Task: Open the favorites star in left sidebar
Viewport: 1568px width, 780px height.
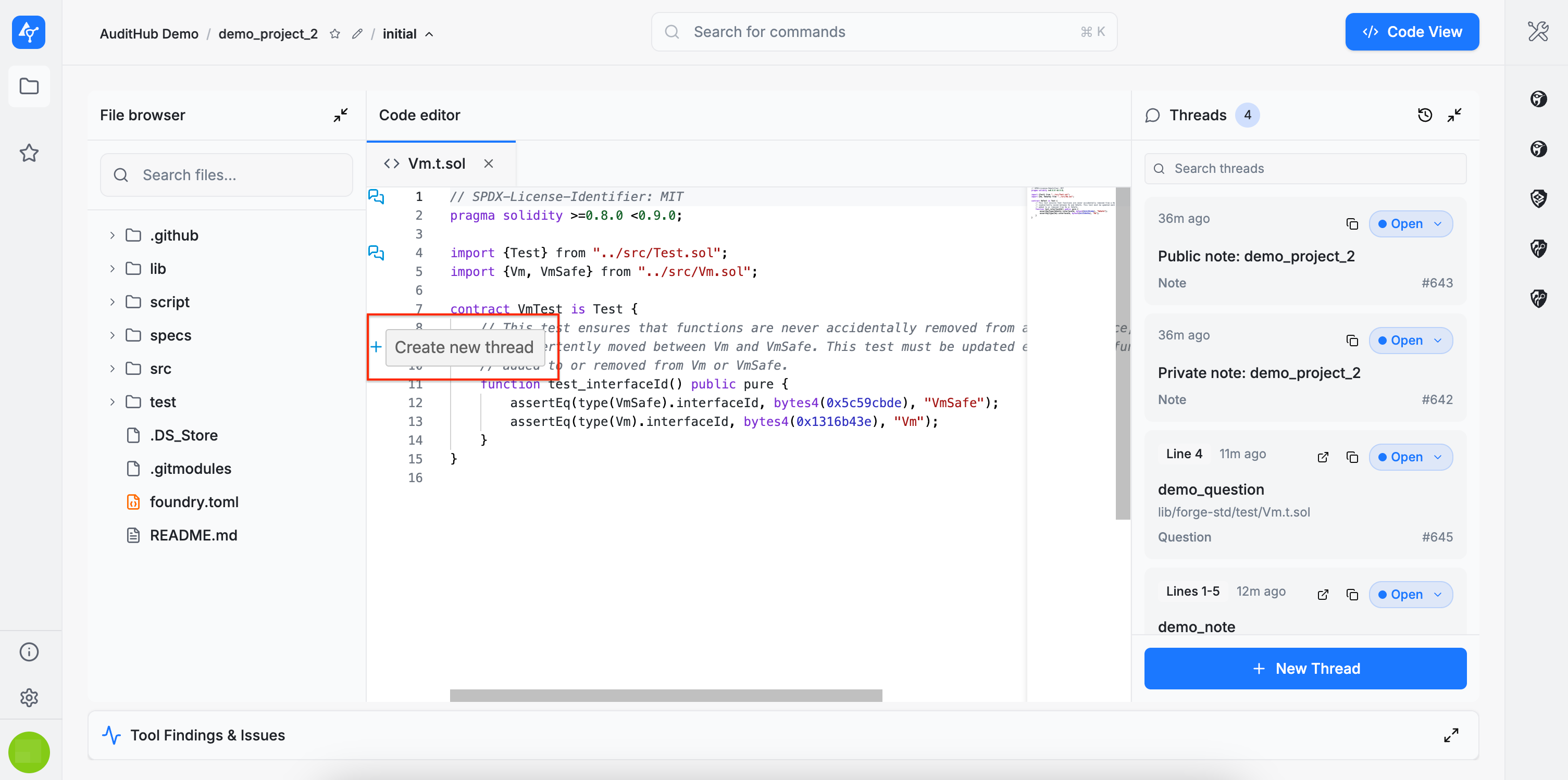Action: (x=29, y=153)
